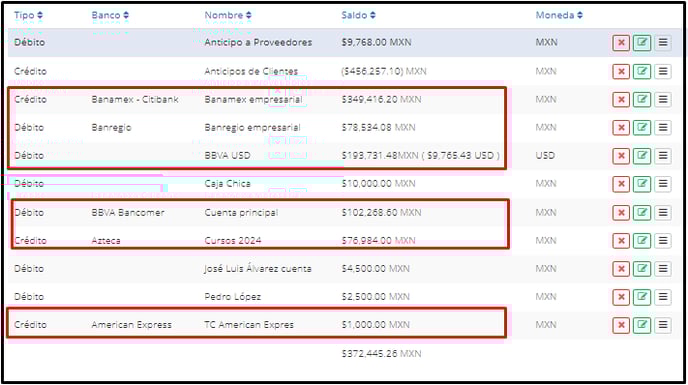Sort the table by Tipo column
This screenshot has width=688, height=385.
pyautogui.click(x=28, y=15)
